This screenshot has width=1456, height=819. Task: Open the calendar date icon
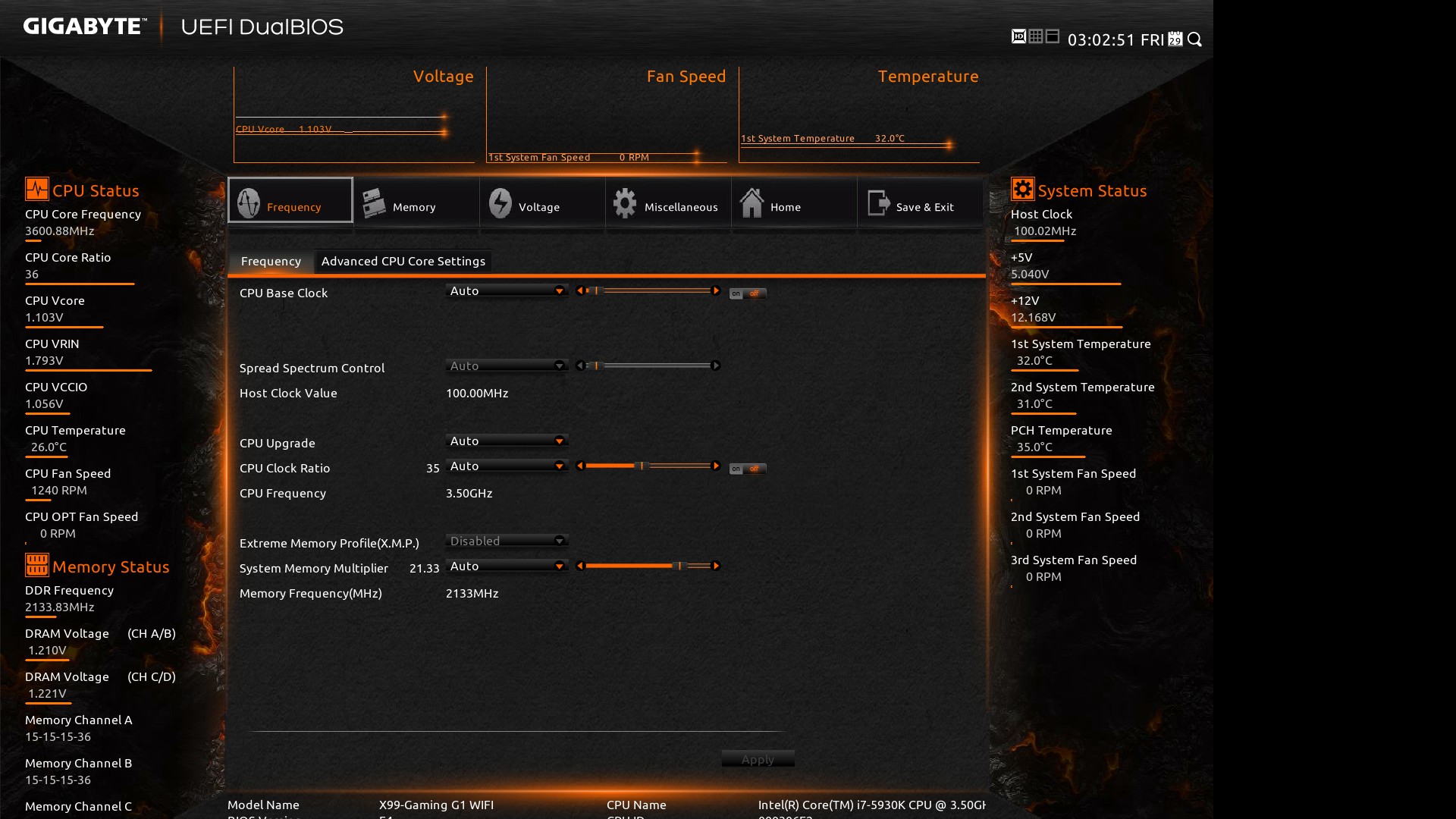[x=1175, y=39]
